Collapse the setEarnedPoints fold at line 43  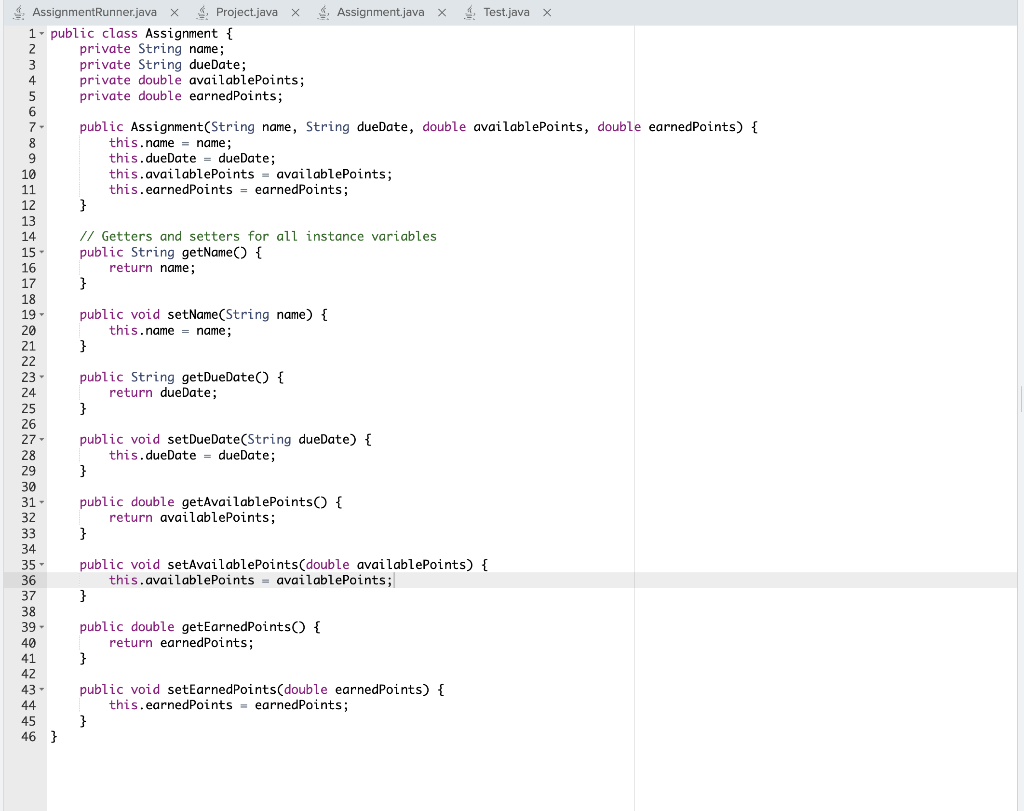click(42, 690)
